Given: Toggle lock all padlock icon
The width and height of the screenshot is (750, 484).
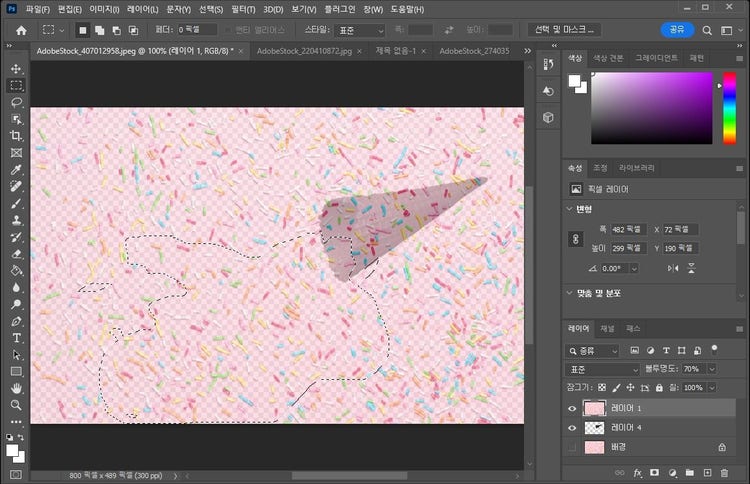Looking at the screenshot, I should (659, 387).
